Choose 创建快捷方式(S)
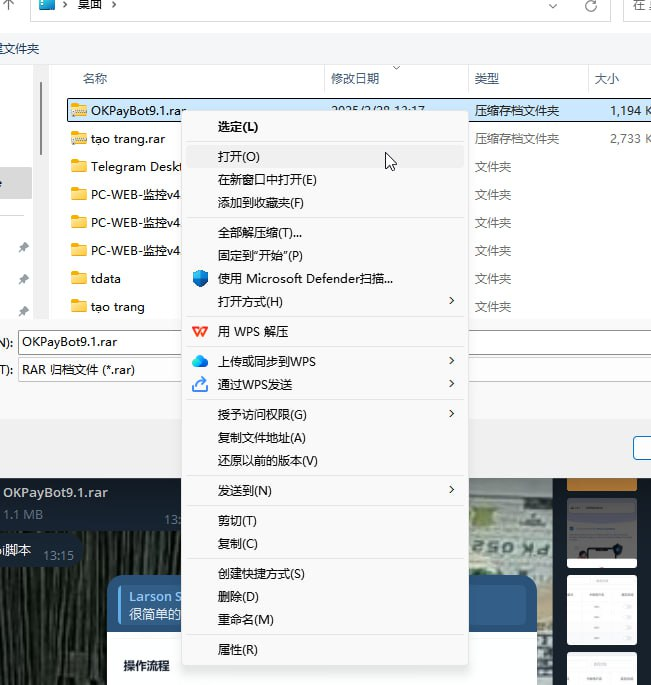Image resolution: width=651 pixels, height=685 pixels. point(325,574)
